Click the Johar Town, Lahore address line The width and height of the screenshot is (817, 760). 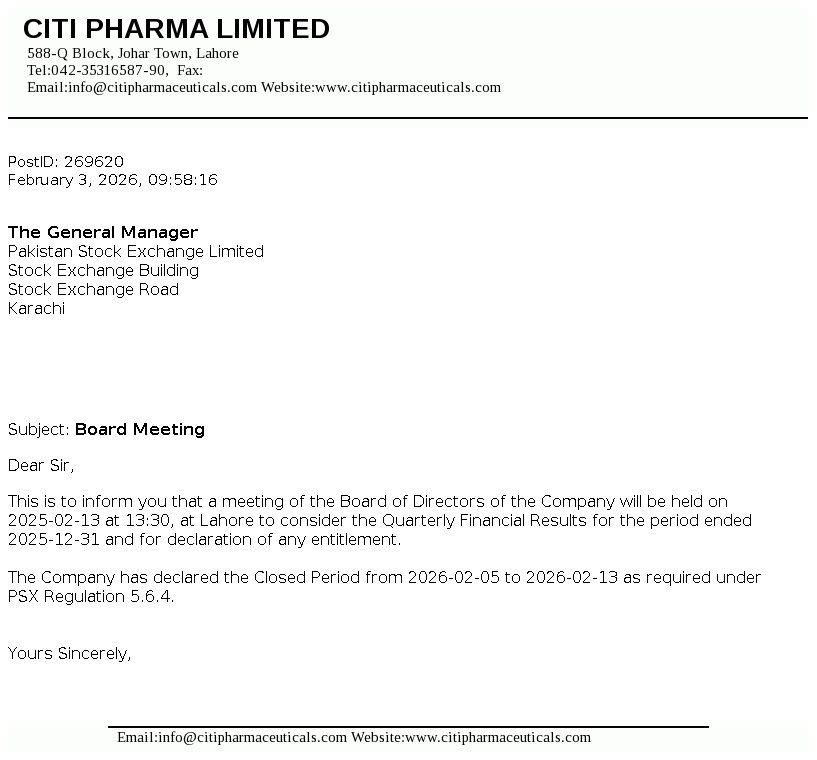[133, 53]
